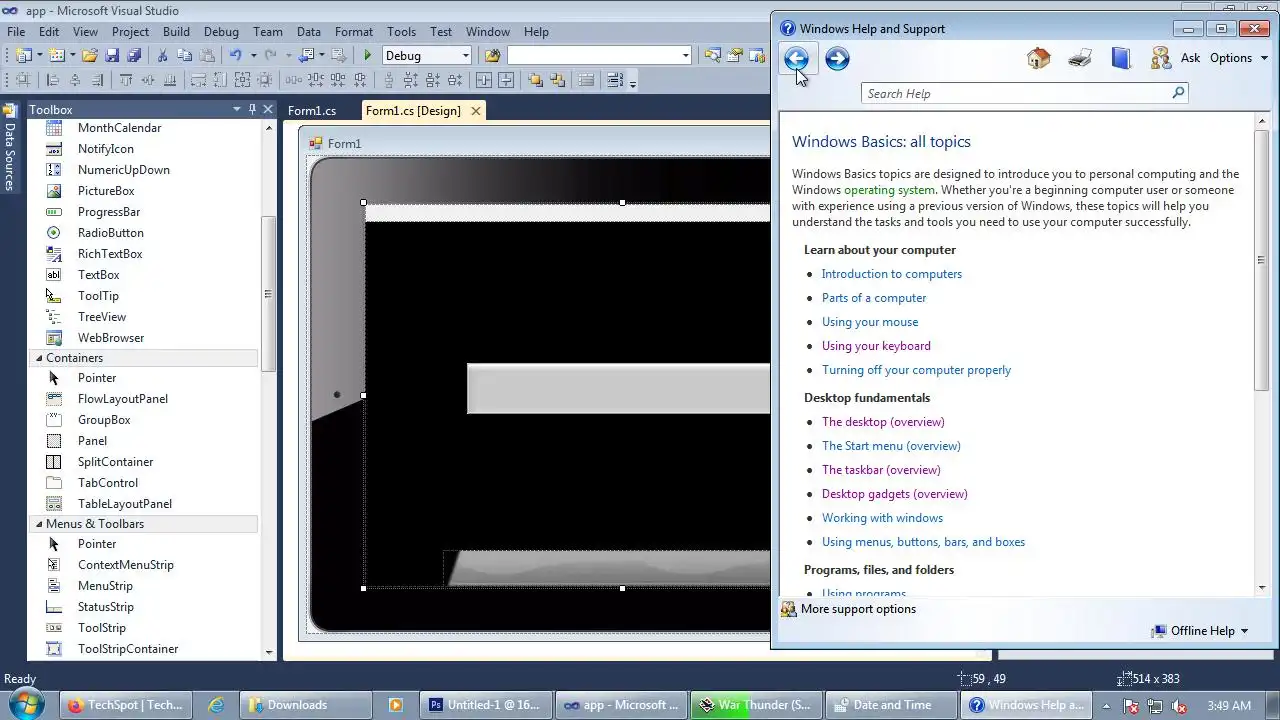Click Help window Back arrow
This screenshot has height=720, width=1280.
[x=796, y=59]
